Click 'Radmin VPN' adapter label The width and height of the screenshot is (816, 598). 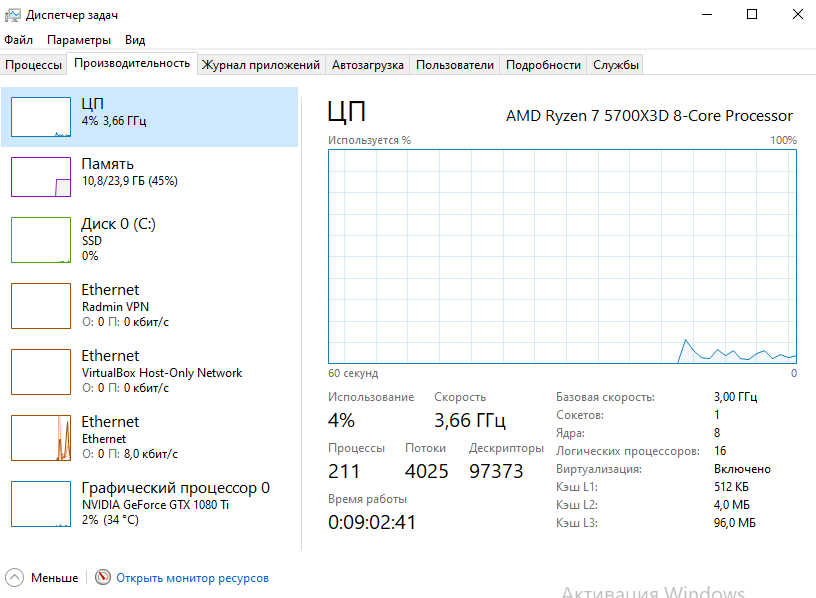(x=116, y=307)
